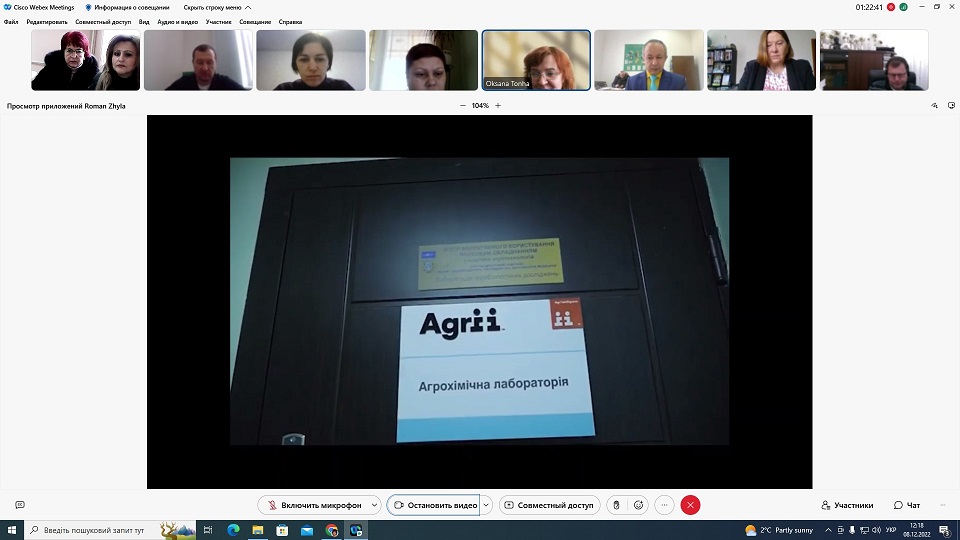Click the shared screen content area
Image resolution: width=960 pixels, height=540 pixels.
(x=479, y=302)
